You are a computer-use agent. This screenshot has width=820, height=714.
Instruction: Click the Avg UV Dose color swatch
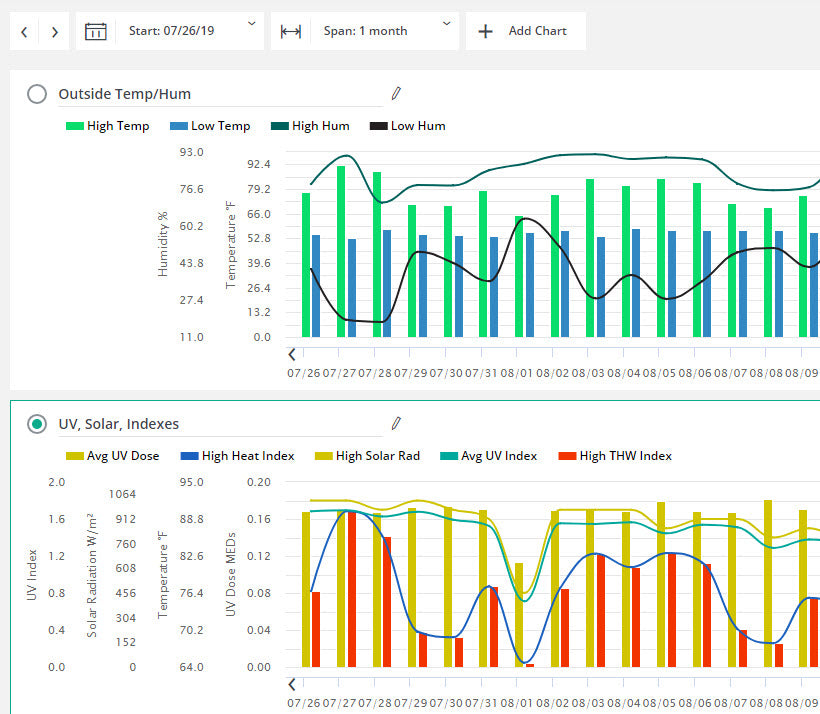(x=75, y=456)
